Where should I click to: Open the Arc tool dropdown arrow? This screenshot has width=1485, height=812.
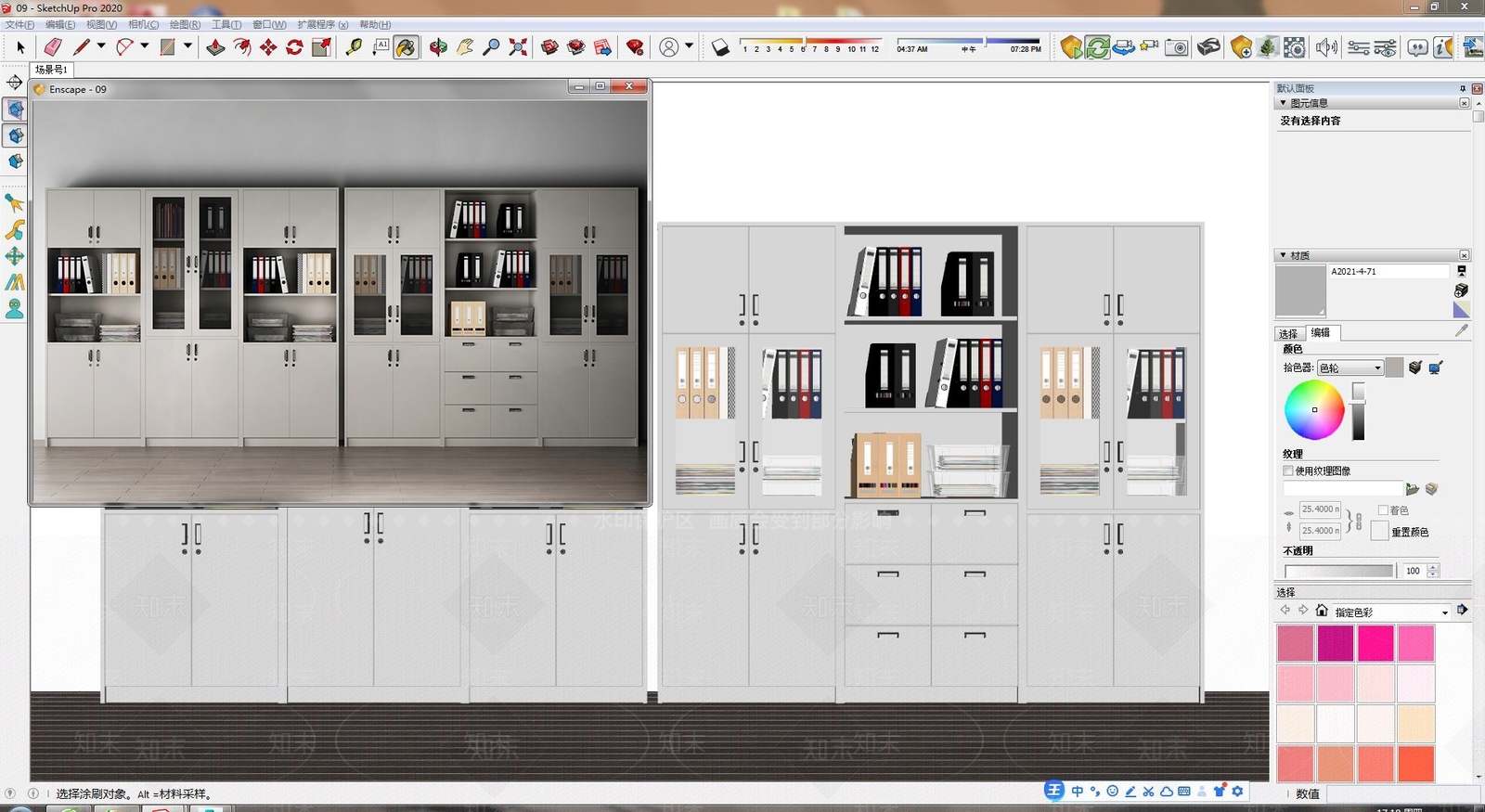(x=144, y=46)
